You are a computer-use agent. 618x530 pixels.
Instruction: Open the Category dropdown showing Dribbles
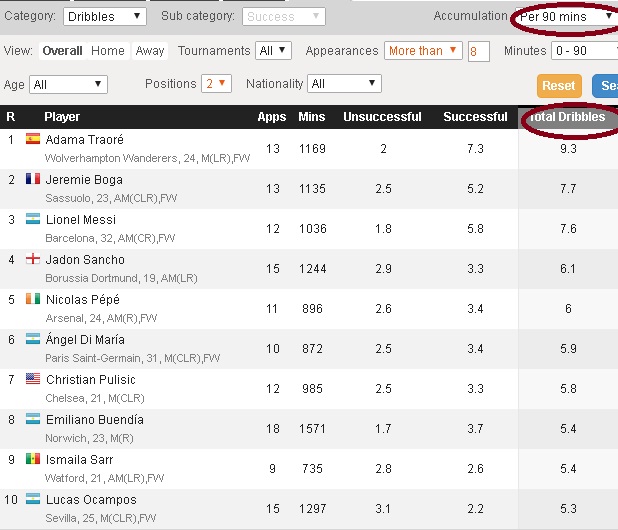point(105,17)
